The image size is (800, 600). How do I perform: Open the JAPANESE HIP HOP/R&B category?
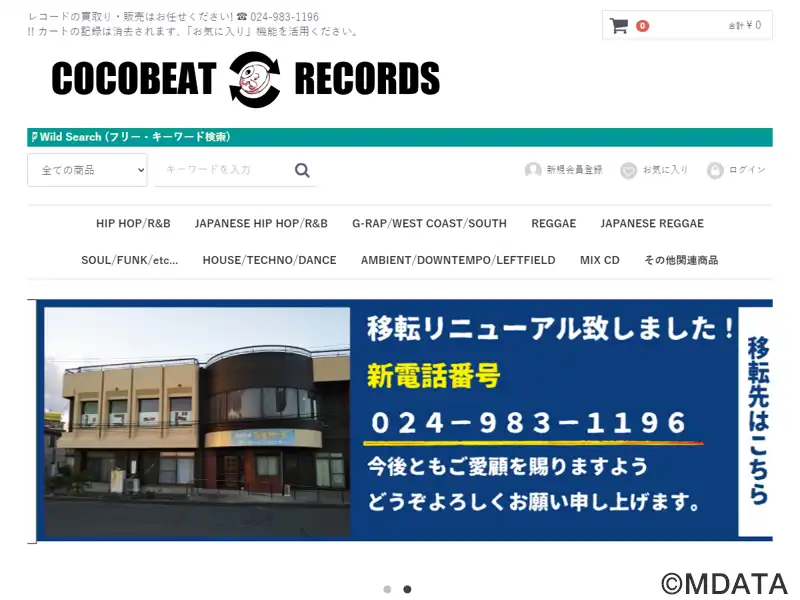tap(261, 223)
